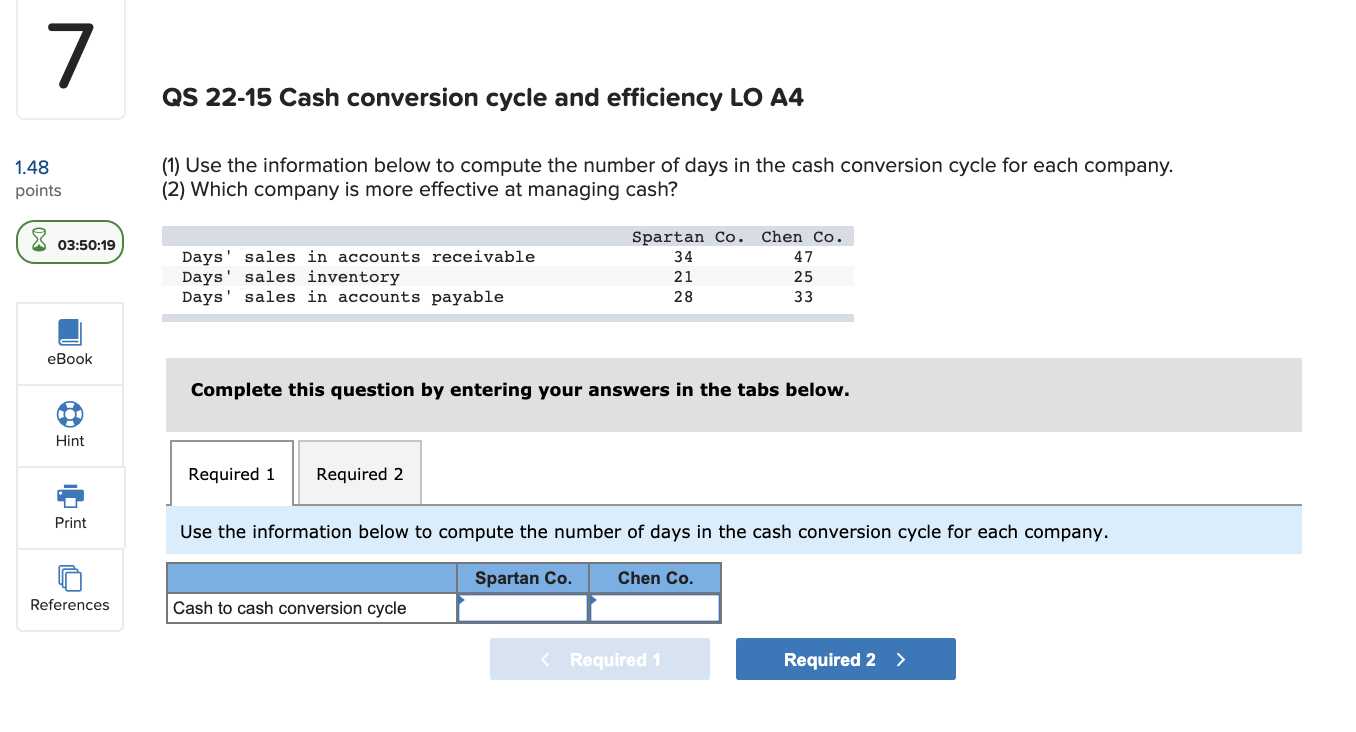Select the Required 1 tab

point(231,472)
